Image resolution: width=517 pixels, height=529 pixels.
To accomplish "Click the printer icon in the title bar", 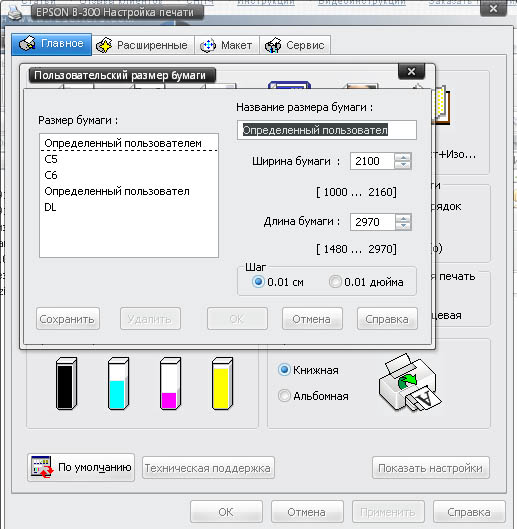I will pyautogui.click(x=15, y=13).
